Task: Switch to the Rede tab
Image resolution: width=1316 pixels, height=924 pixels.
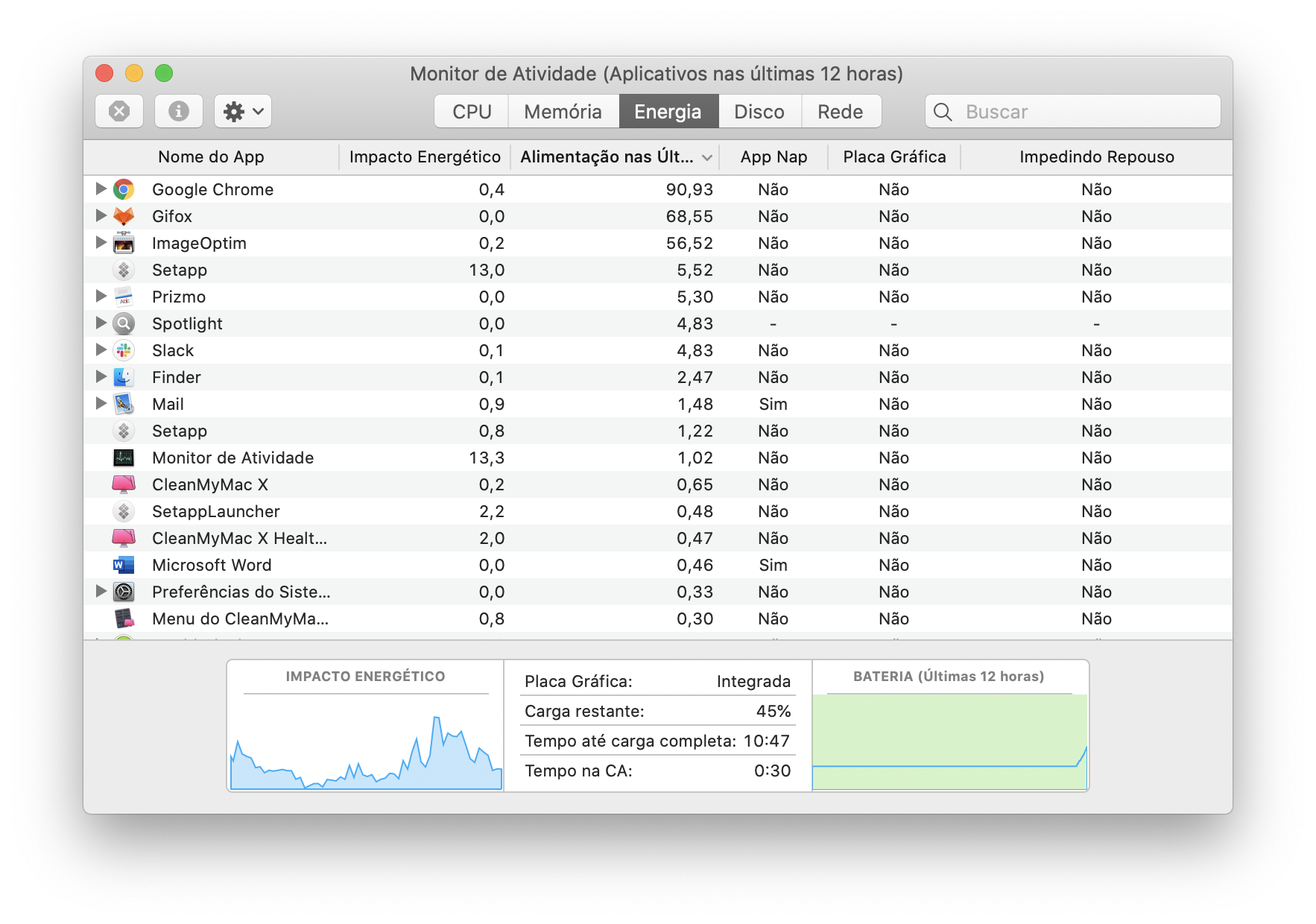Action: click(x=841, y=111)
